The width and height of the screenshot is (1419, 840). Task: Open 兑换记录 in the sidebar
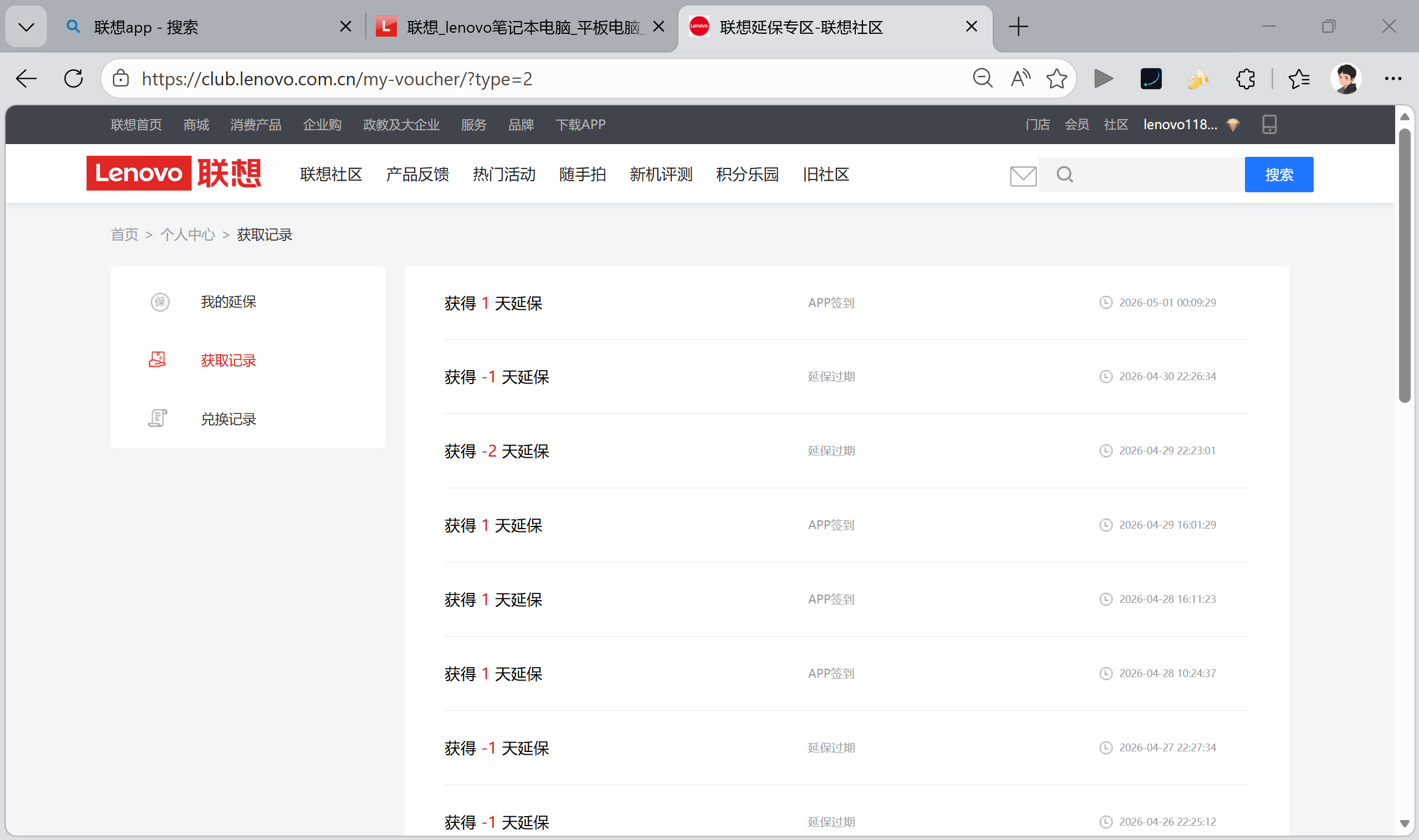[229, 419]
